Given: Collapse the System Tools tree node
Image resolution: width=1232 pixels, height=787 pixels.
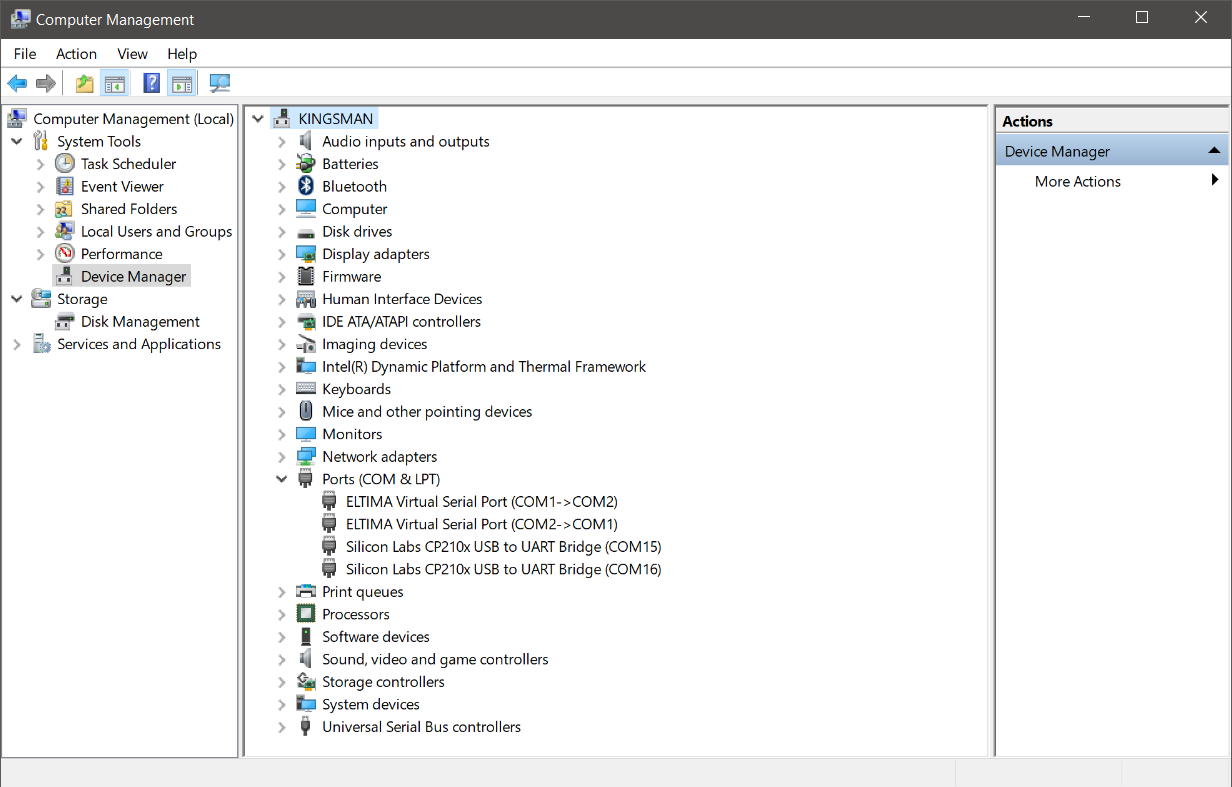Looking at the screenshot, I should pos(17,142).
